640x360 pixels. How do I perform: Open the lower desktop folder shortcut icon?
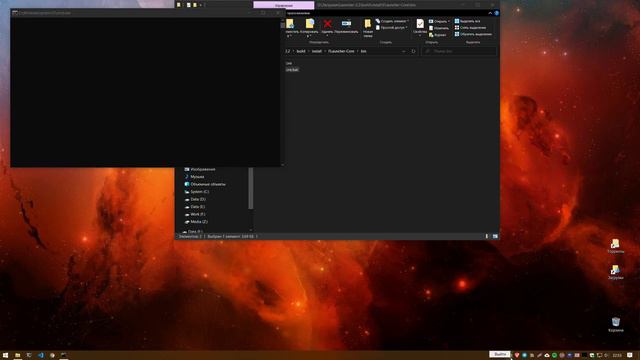pos(615,270)
